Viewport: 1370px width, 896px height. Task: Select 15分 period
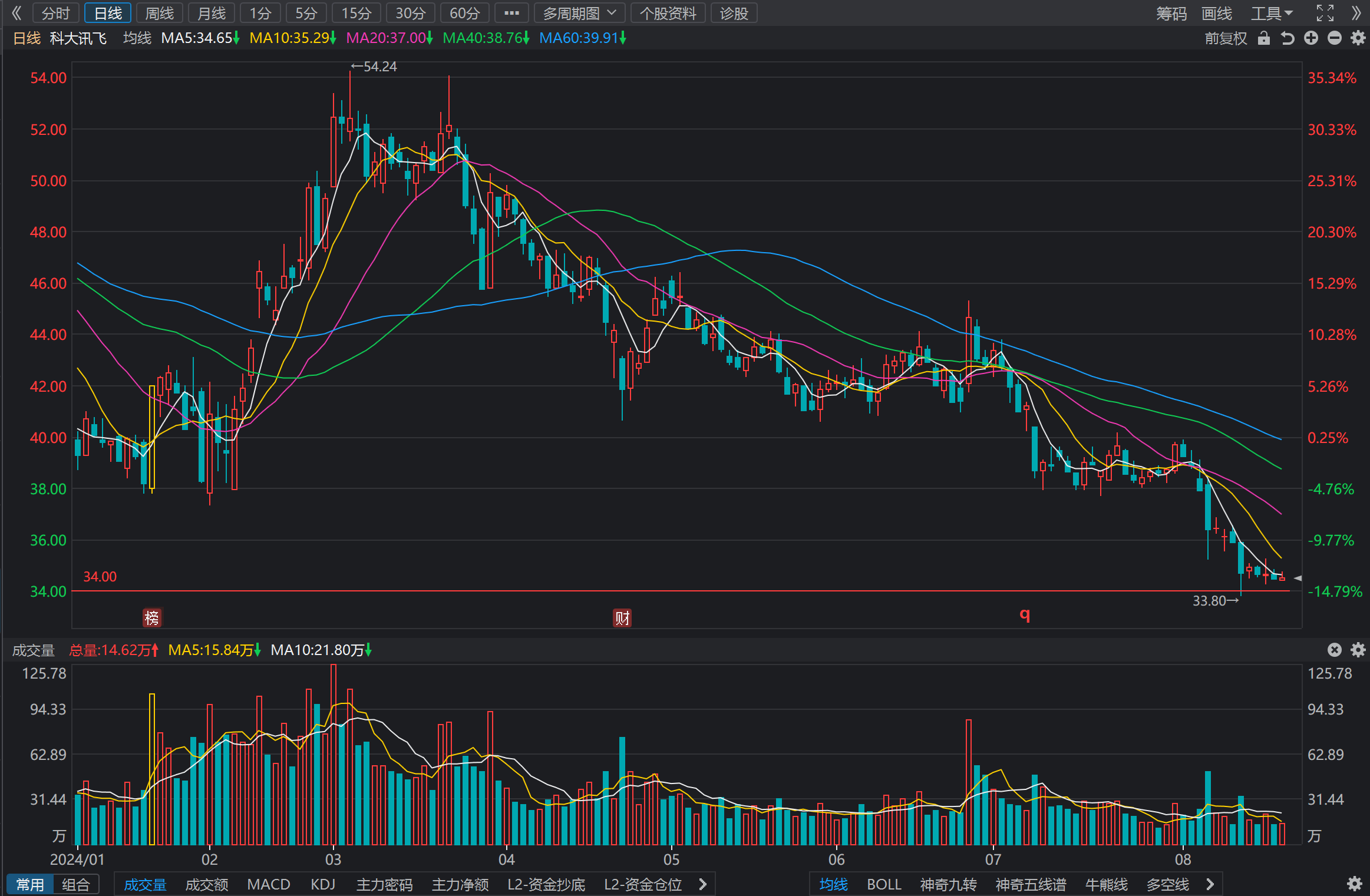coord(356,13)
